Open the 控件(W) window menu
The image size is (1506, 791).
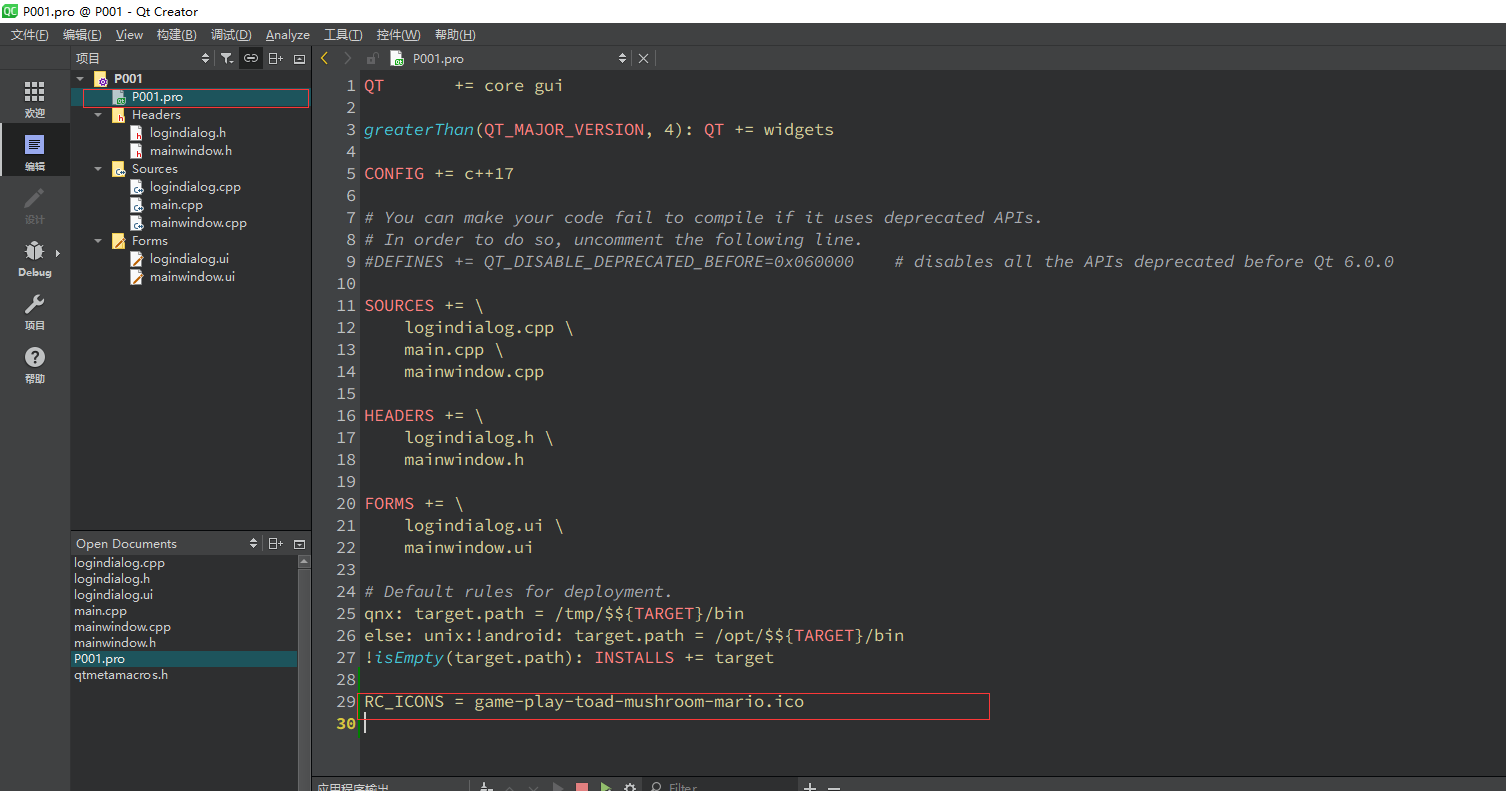click(398, 34)
